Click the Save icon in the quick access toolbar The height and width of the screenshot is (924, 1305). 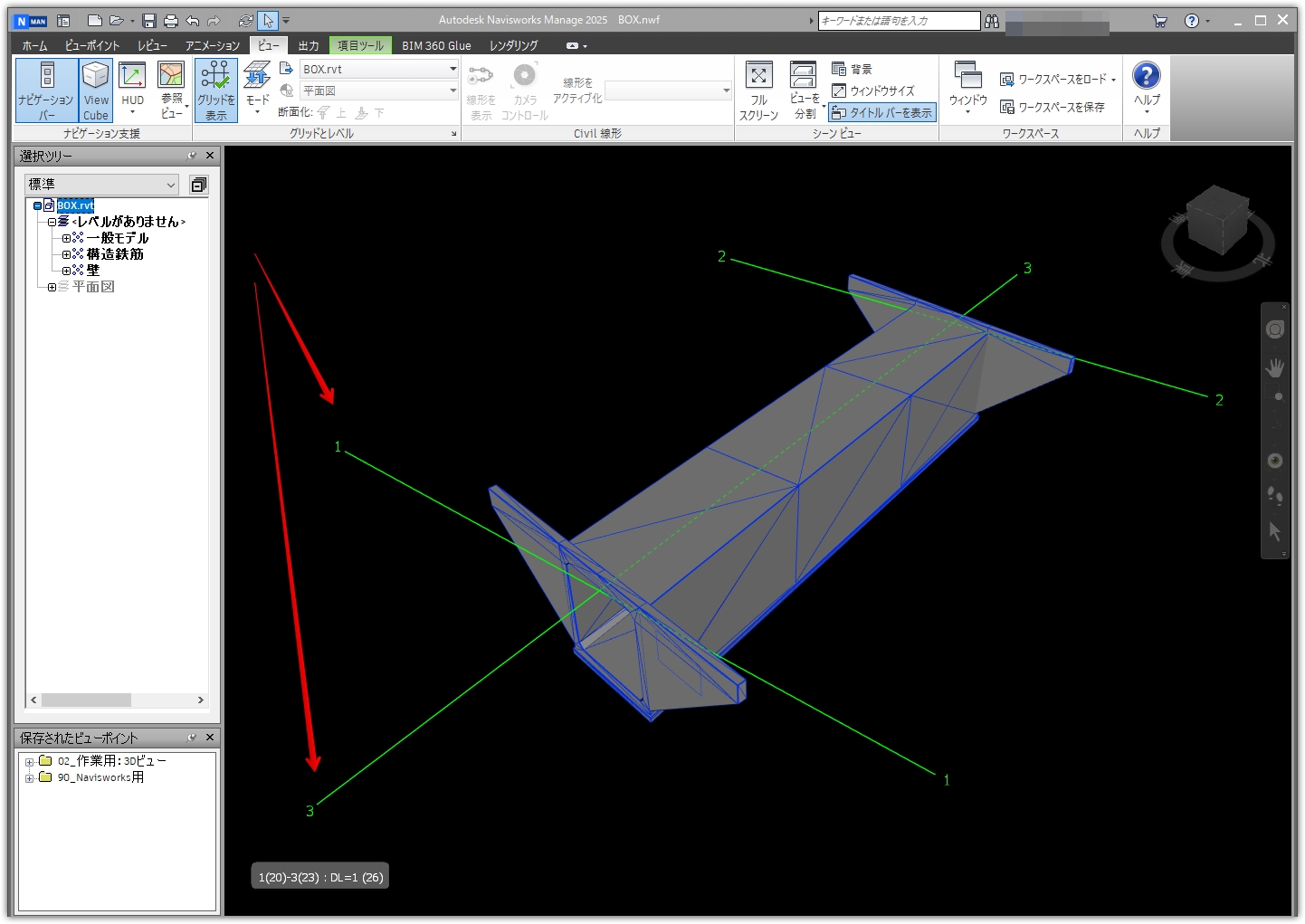[148, 20]
